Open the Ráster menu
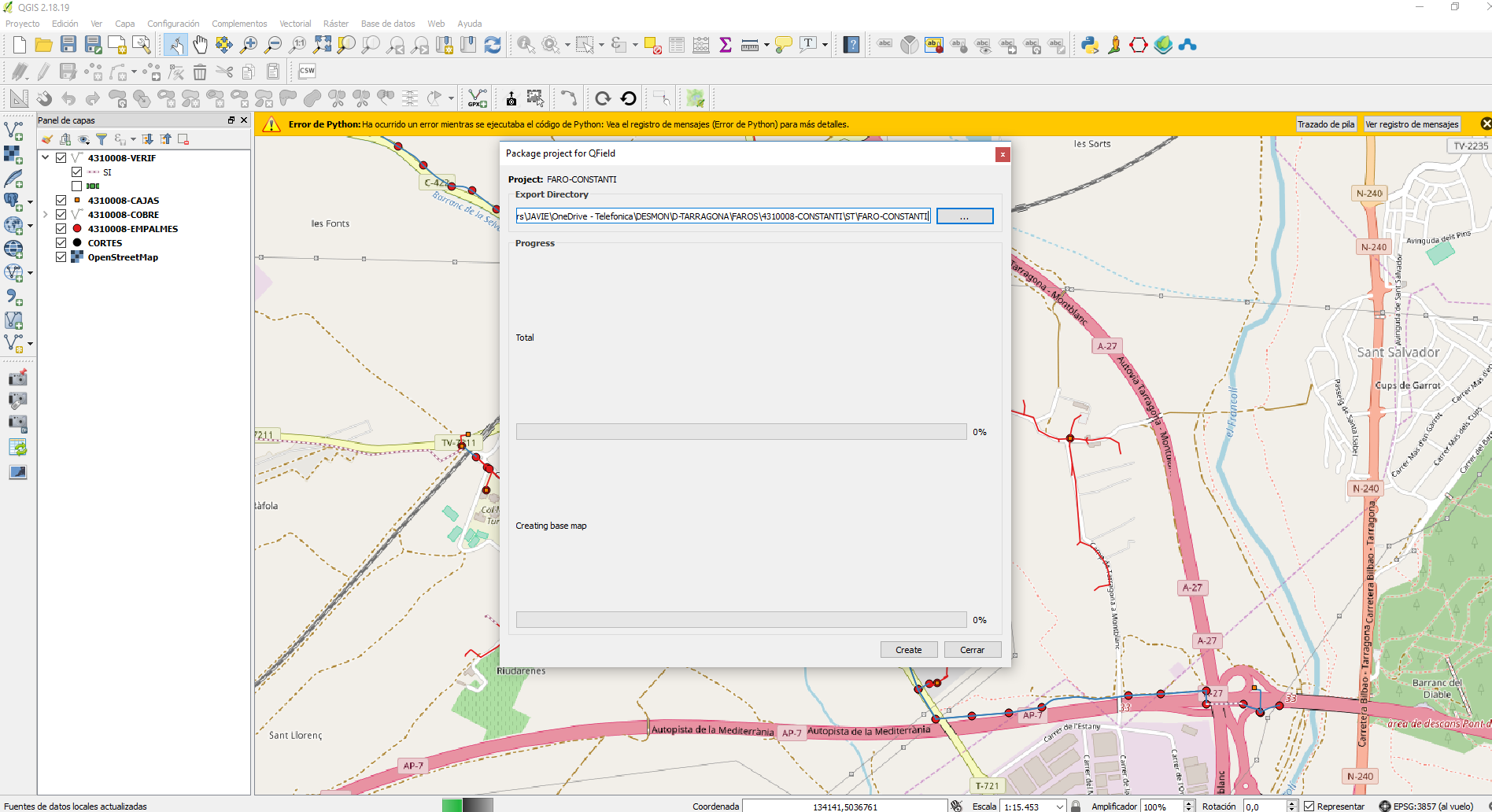The image size is (1492, 812). coord(336,23)
